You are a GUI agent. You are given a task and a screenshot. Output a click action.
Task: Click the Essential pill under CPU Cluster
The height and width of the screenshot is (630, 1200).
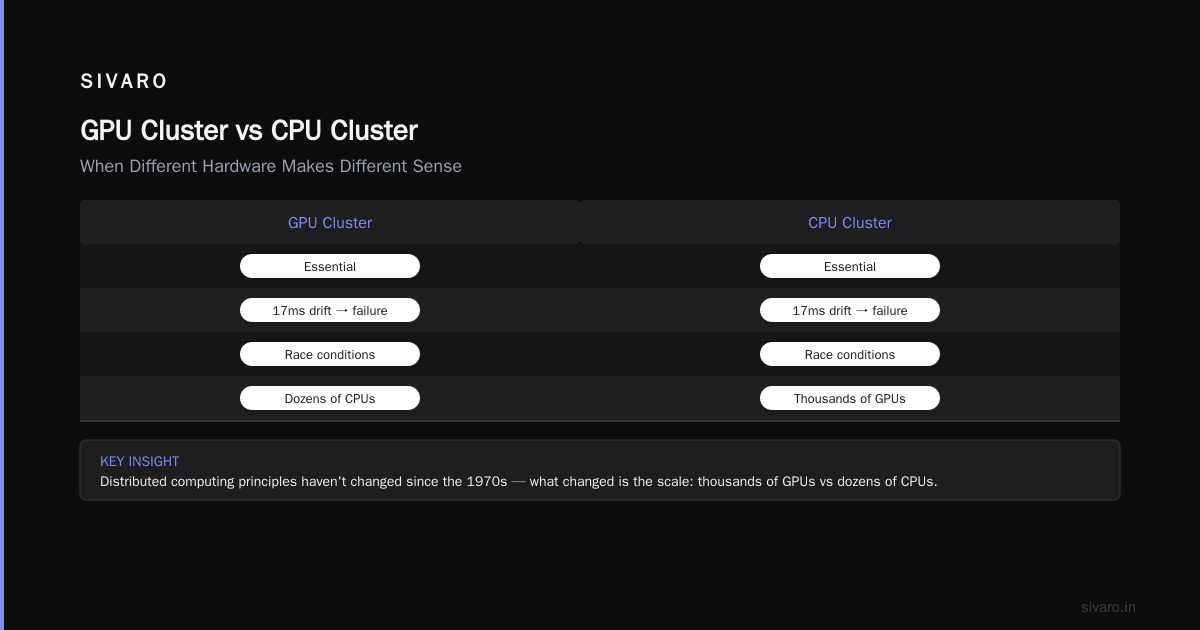[x=850, y=266]
